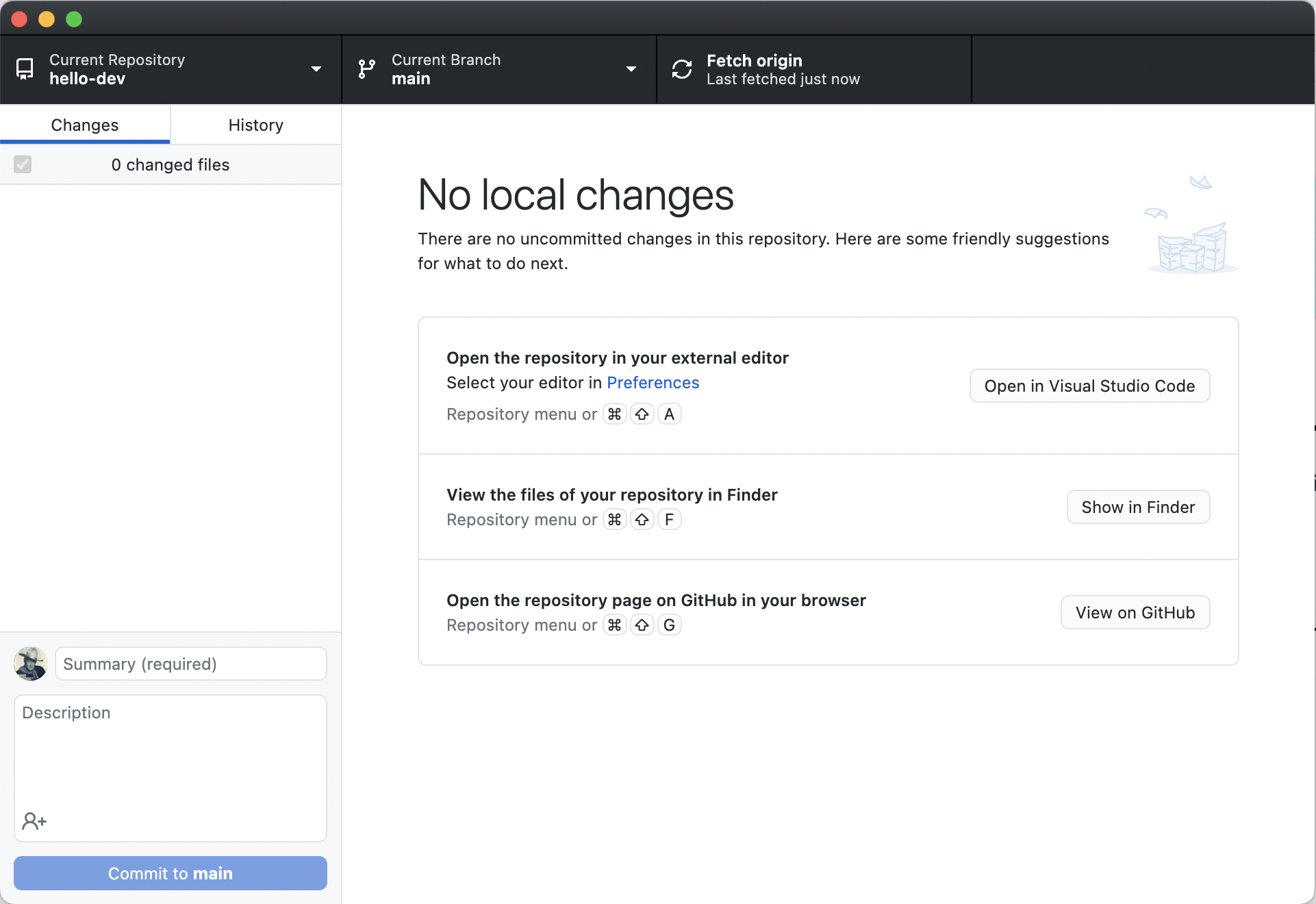Click the add co-authors icon
Screen dimensions: 1316x904
point(34,820)
